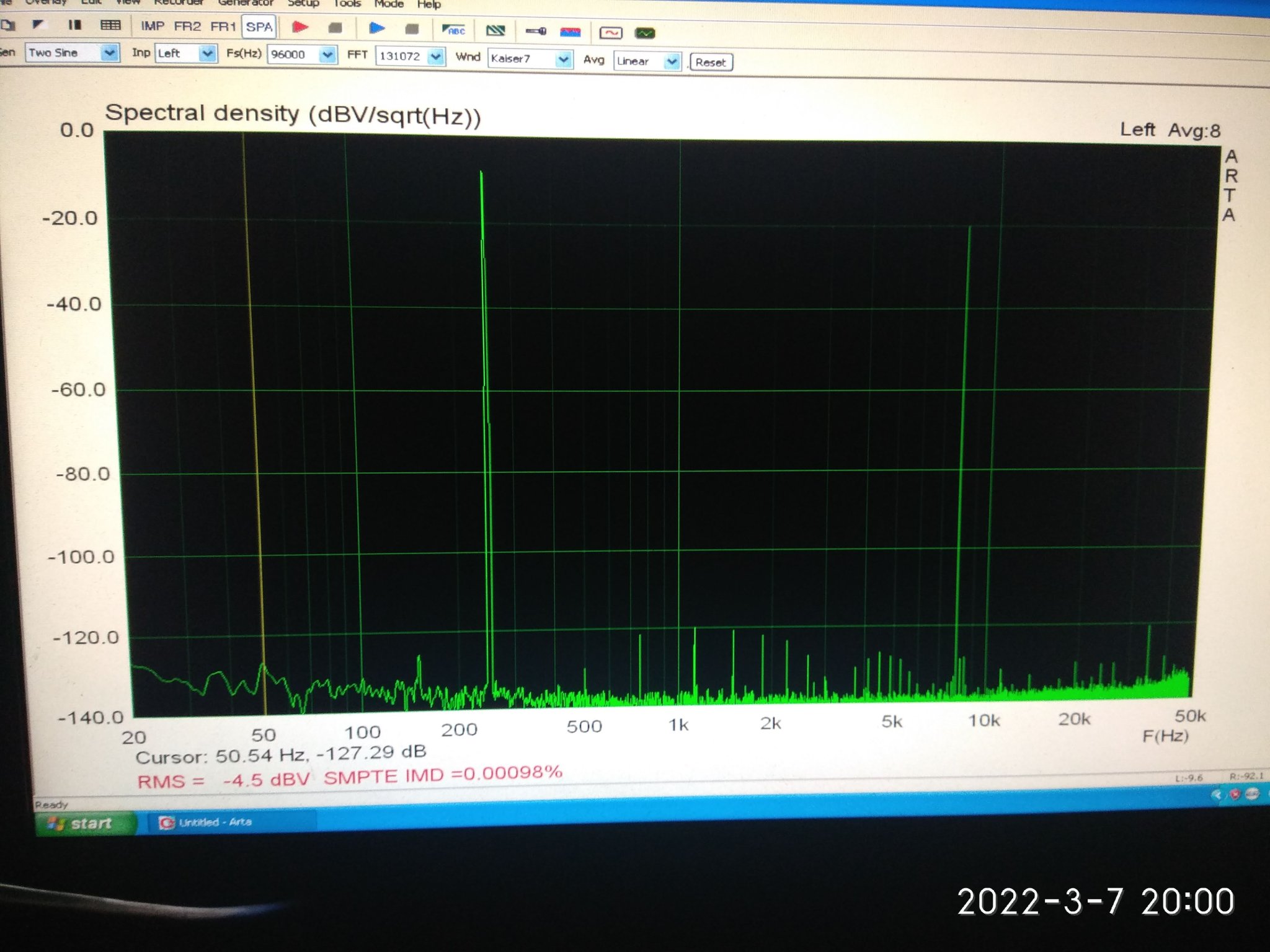Open the FFT size dropdown showing 131072
Viewport: 1270px width, 952px height.
(410, 56)
